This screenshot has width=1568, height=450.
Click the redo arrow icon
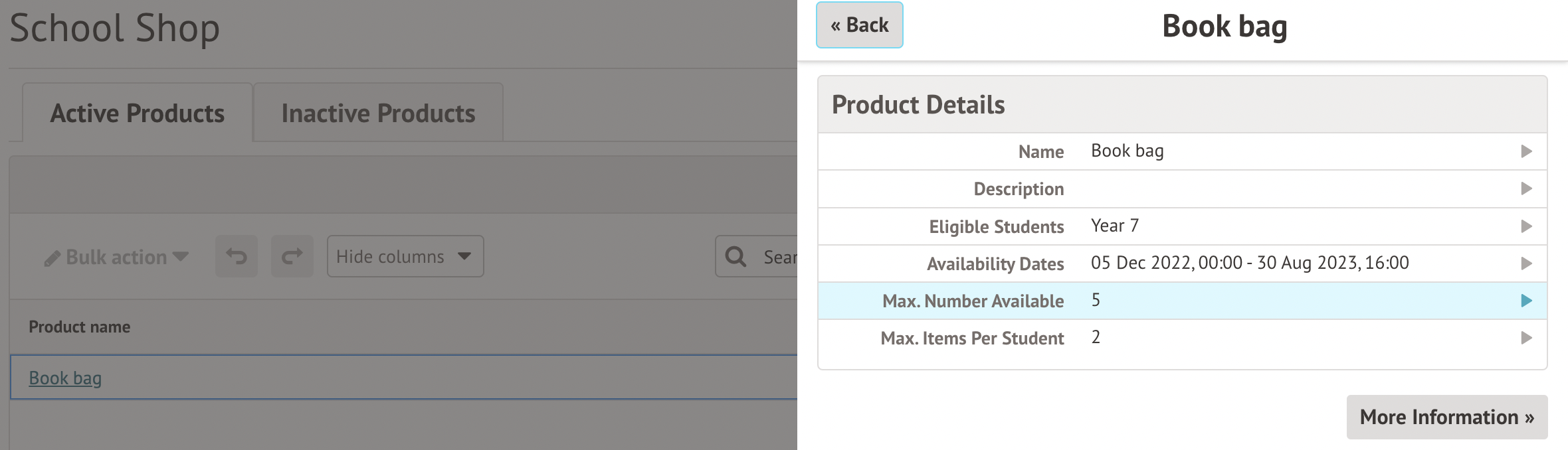pyautogui.click(x=292, y=256)
